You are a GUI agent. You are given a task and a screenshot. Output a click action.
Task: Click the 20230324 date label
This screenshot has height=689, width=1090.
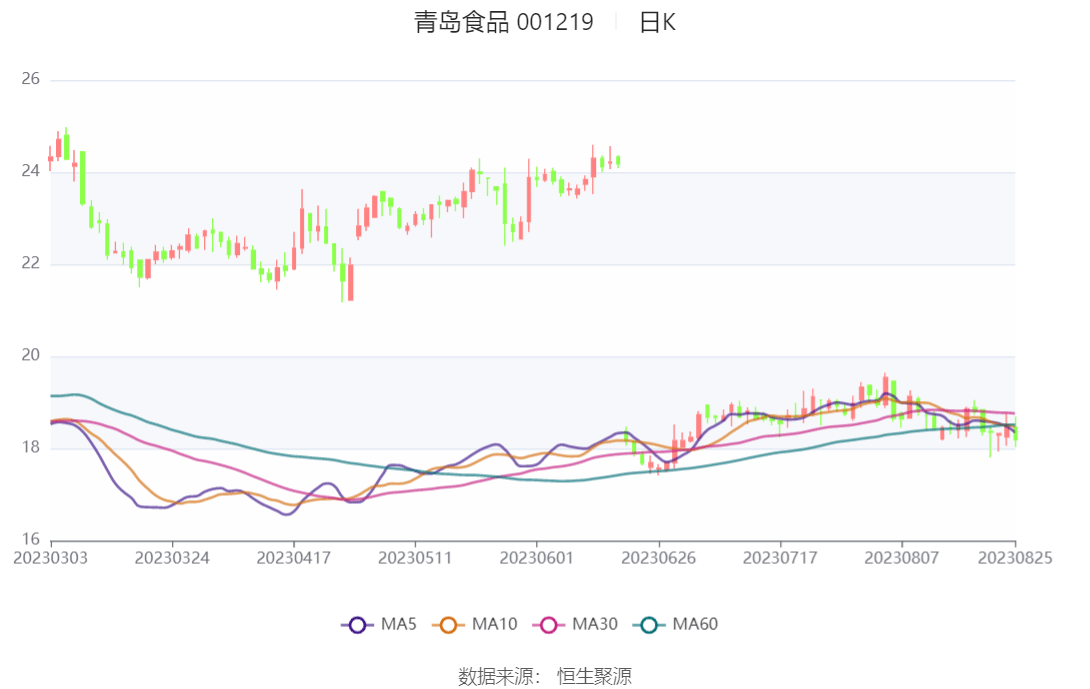(x=172, y=558)
